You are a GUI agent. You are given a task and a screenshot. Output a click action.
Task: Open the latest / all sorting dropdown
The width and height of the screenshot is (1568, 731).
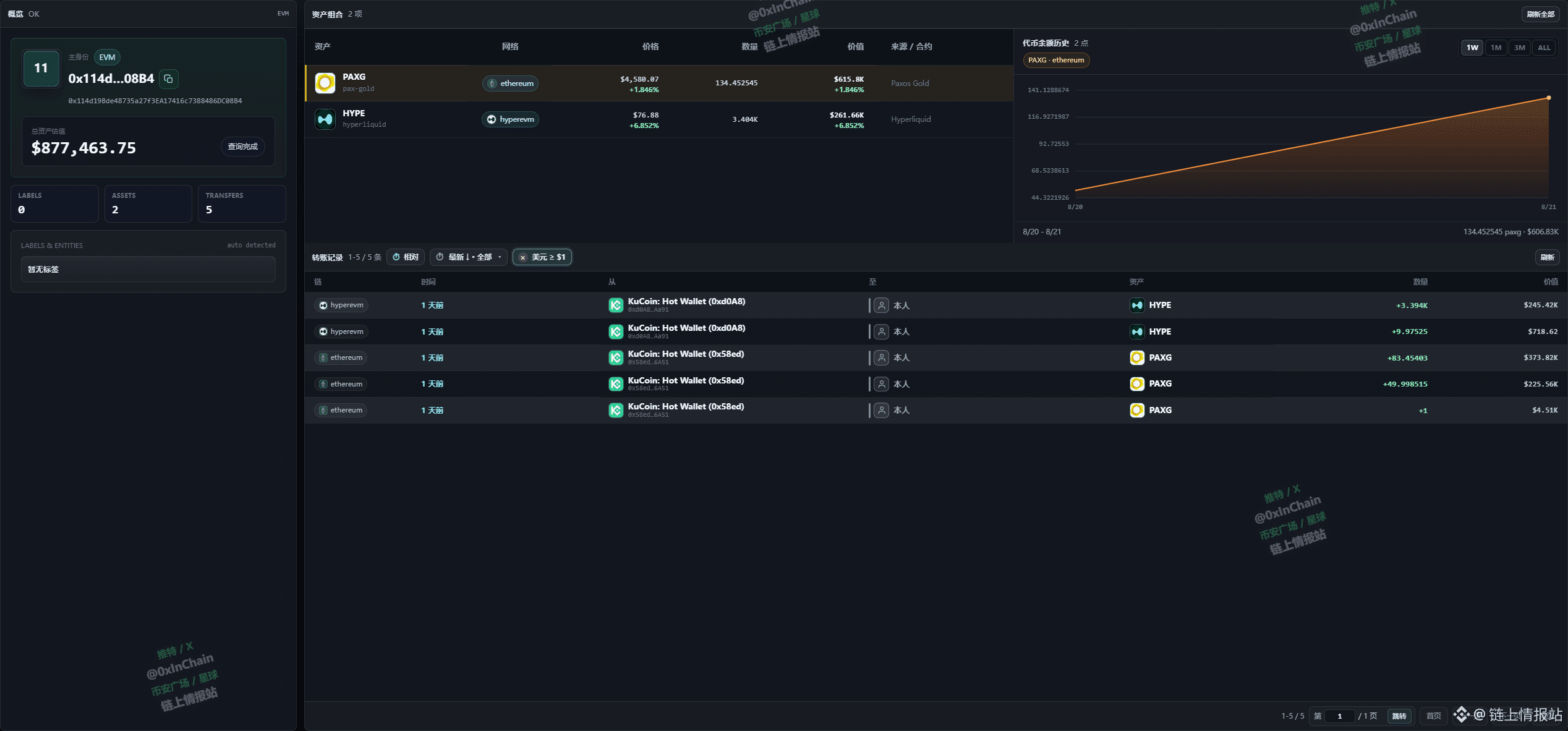469,257
